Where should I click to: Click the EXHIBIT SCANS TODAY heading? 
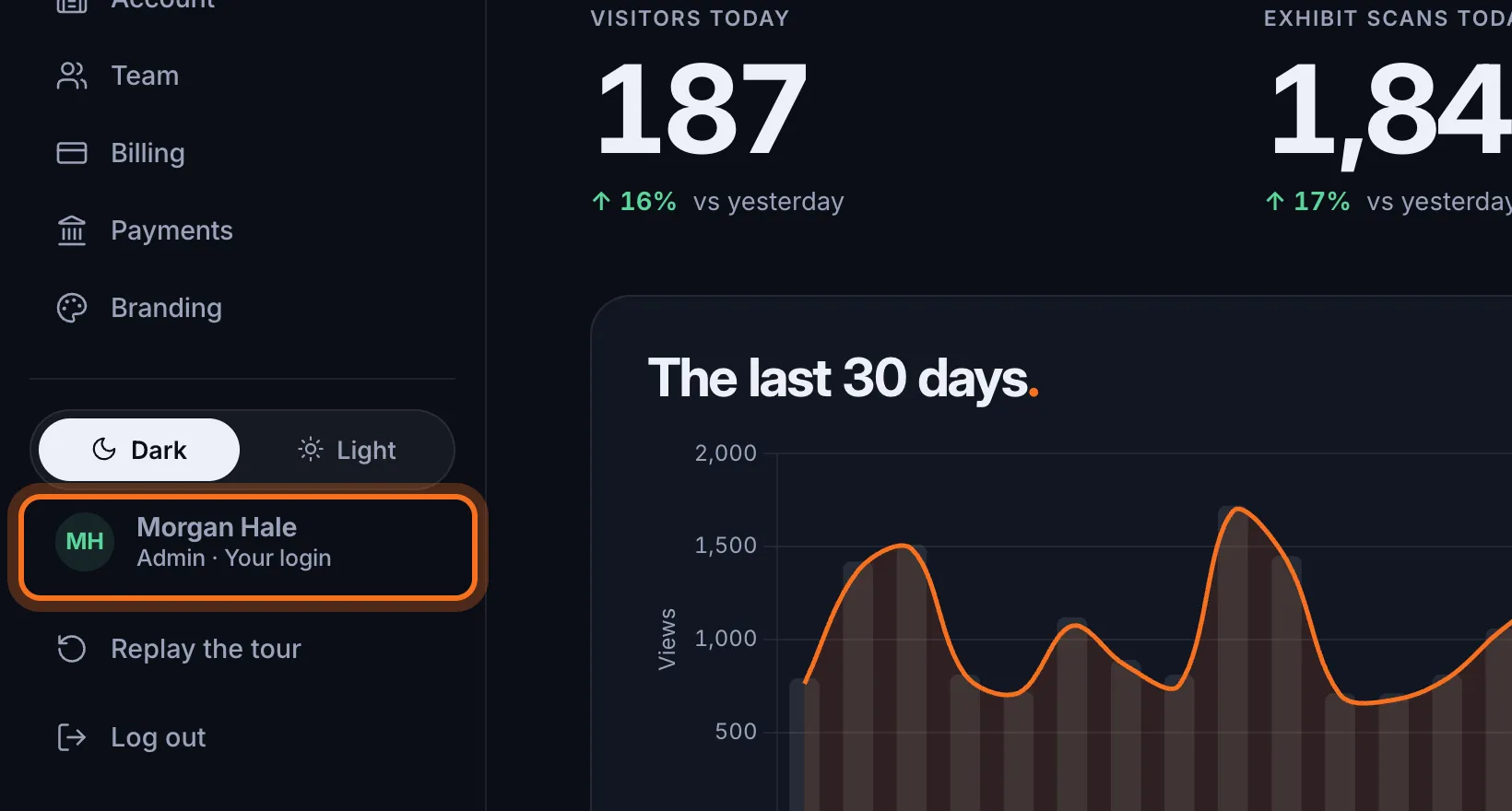[1388, 18]
